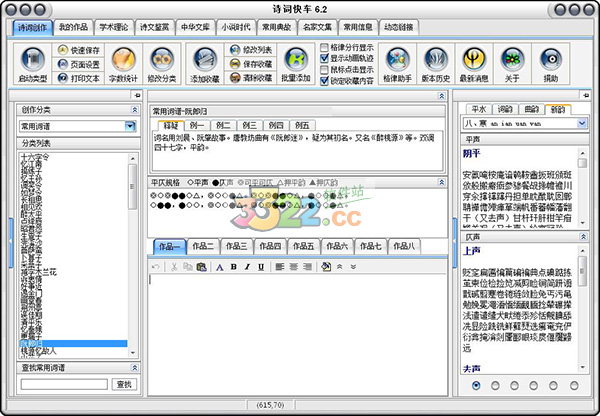The width and height of the screenshot is (600, 416).
Task: Open the 中华文库 tab
Action: [195, 27]
